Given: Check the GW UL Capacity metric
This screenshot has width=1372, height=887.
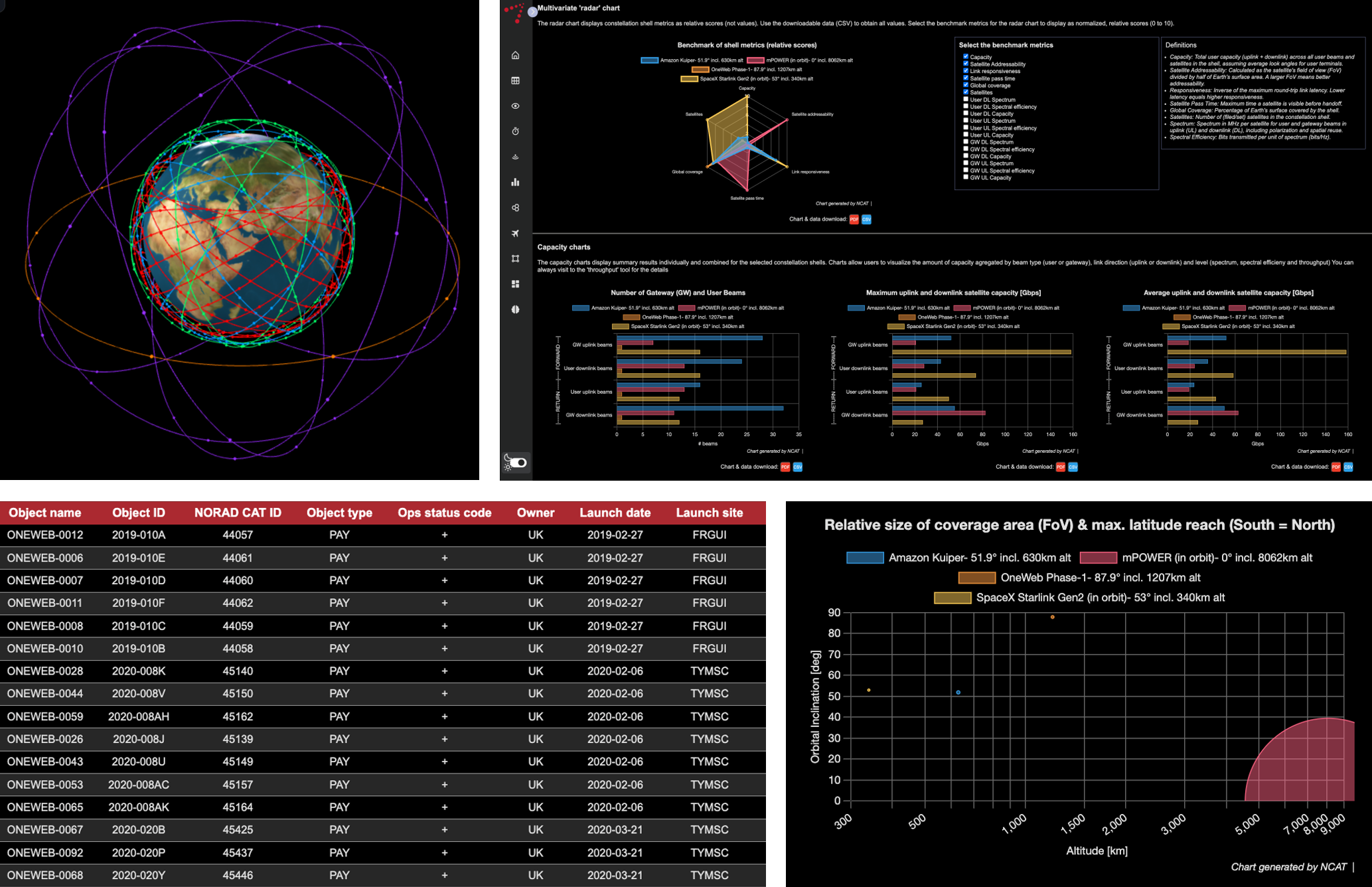Looking at the screenshot, I should coord(966,177).
